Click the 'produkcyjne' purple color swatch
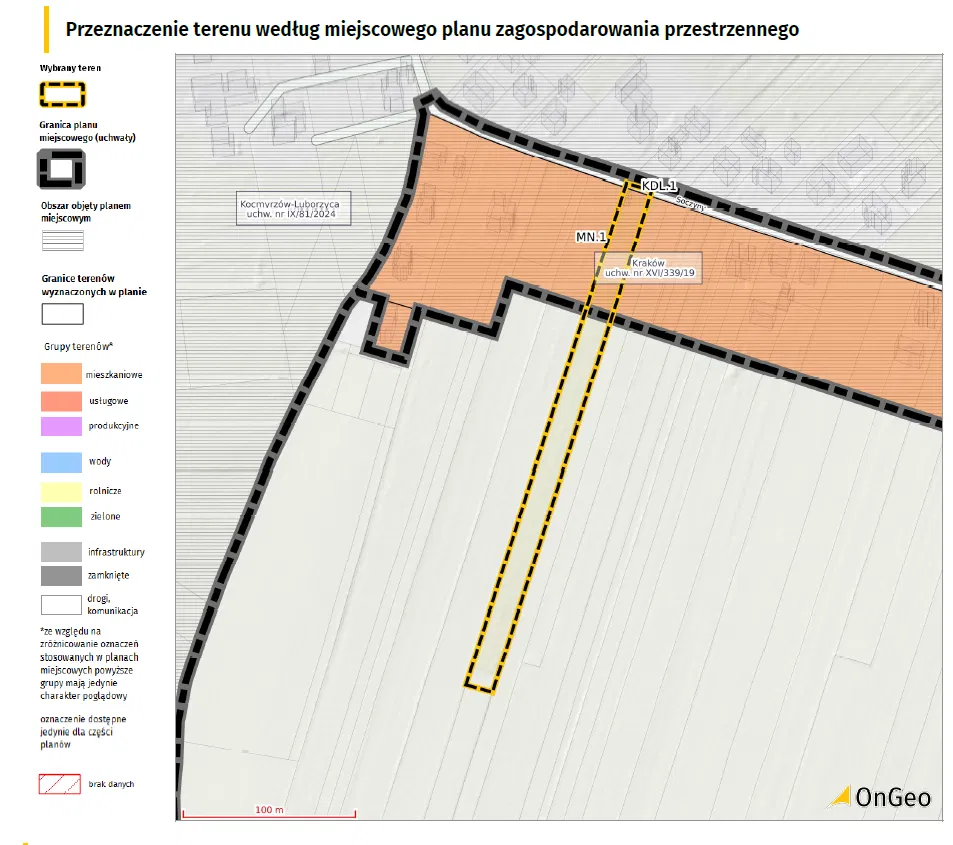953x845 pixels. [x=62, y=426]
